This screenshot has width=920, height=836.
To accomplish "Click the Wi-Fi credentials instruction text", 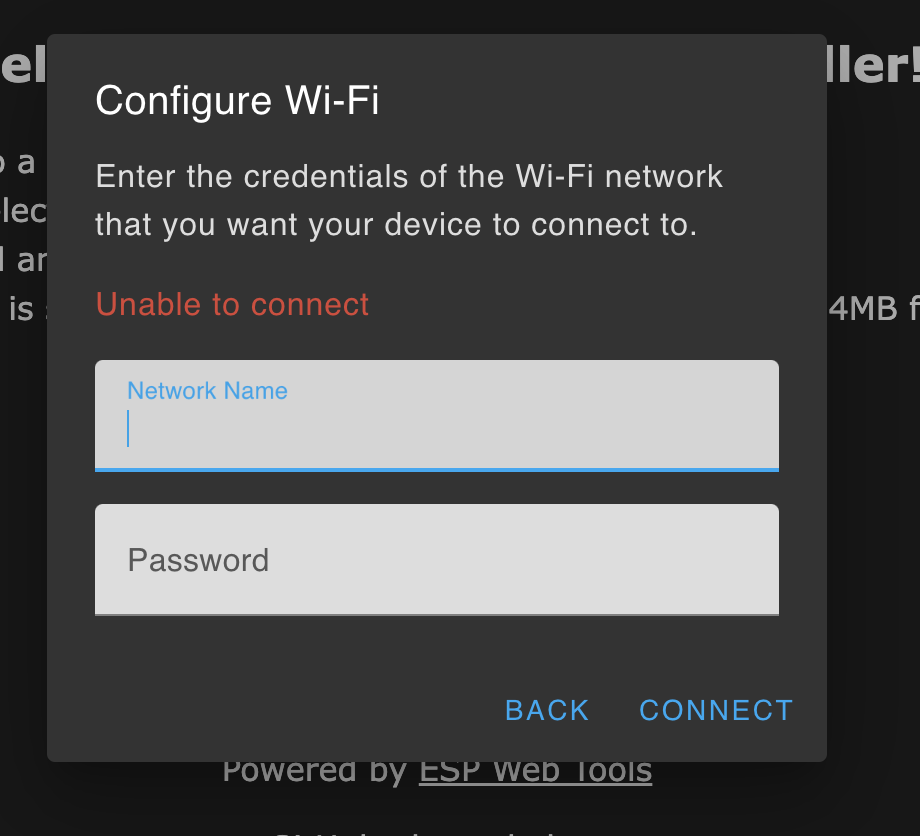I will click(409, 200).
